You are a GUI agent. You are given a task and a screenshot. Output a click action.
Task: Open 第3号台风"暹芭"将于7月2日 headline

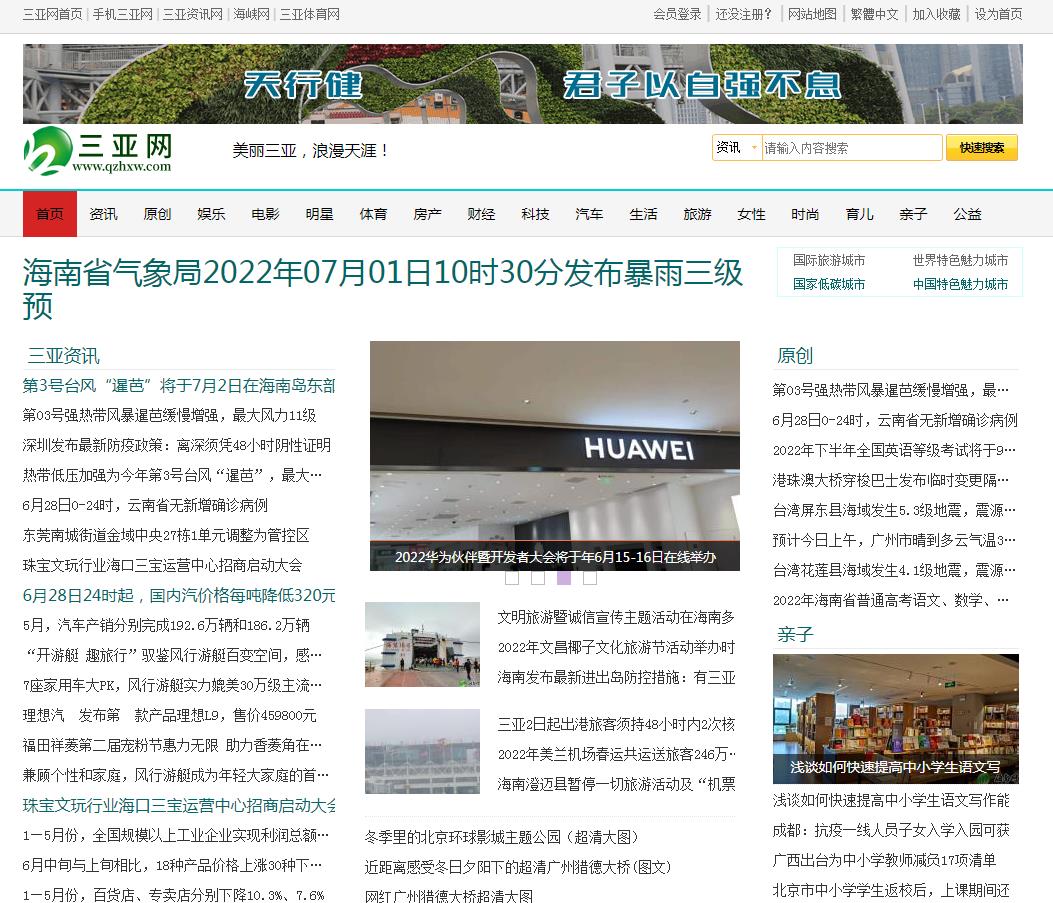(x=179, y=385)
